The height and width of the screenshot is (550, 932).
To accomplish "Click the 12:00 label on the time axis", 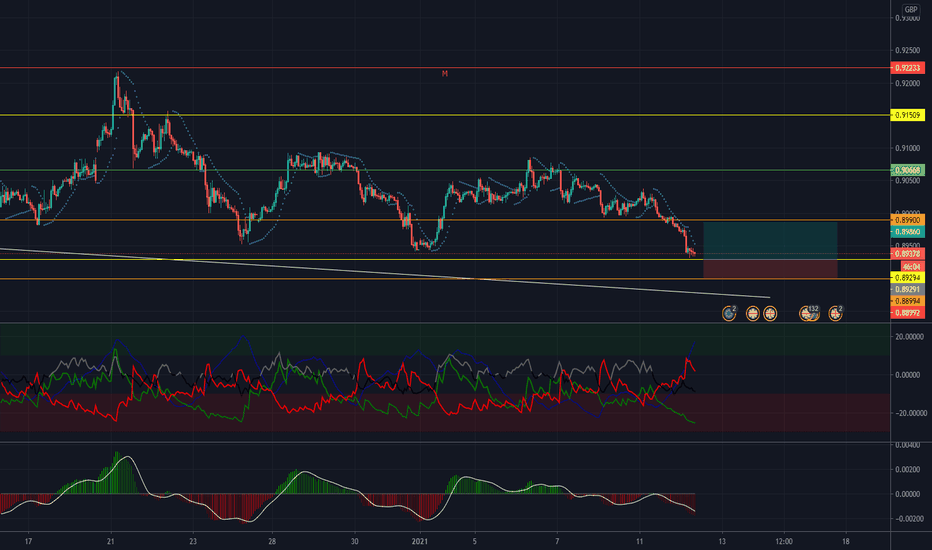I will pos(784,542).
